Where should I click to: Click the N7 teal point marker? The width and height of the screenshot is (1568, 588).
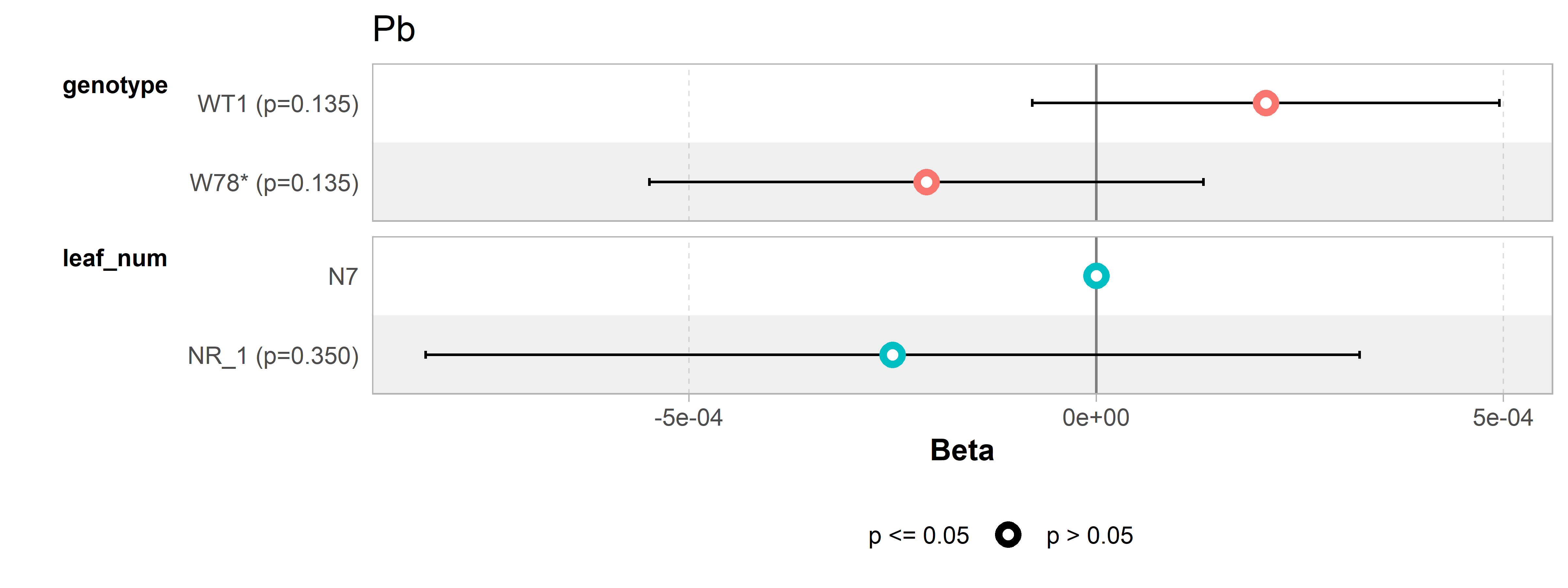pos(1096,276)
